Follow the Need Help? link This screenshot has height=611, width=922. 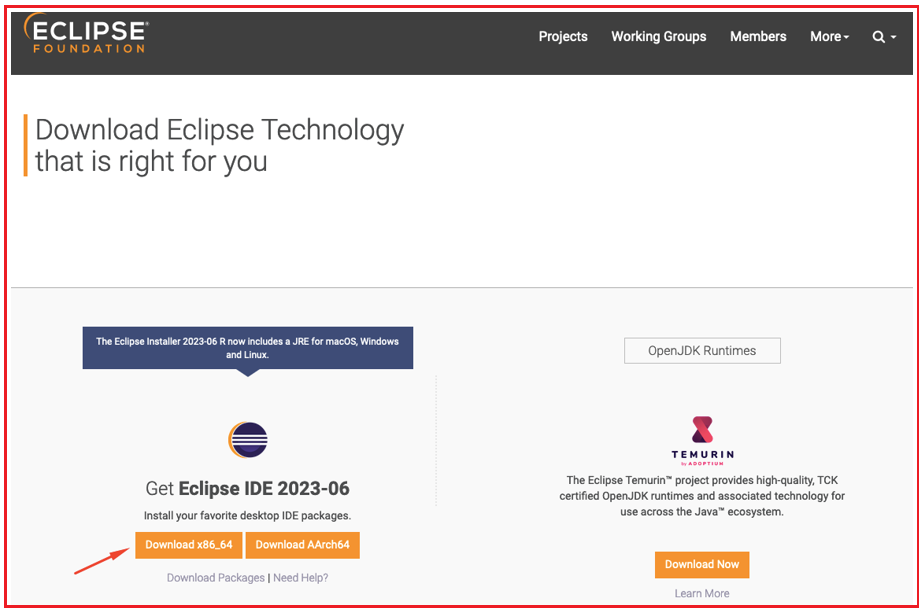click(300, 577)
